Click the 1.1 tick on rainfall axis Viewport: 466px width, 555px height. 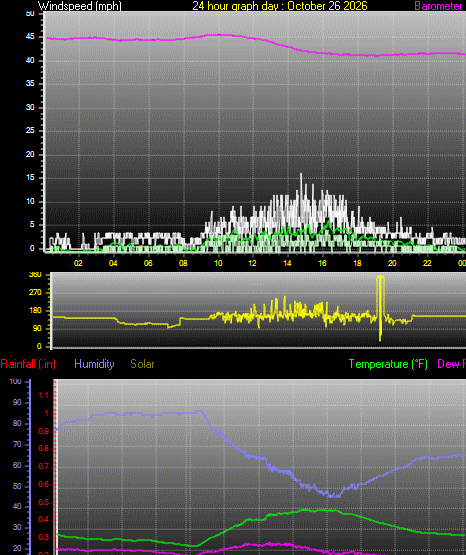43,395
